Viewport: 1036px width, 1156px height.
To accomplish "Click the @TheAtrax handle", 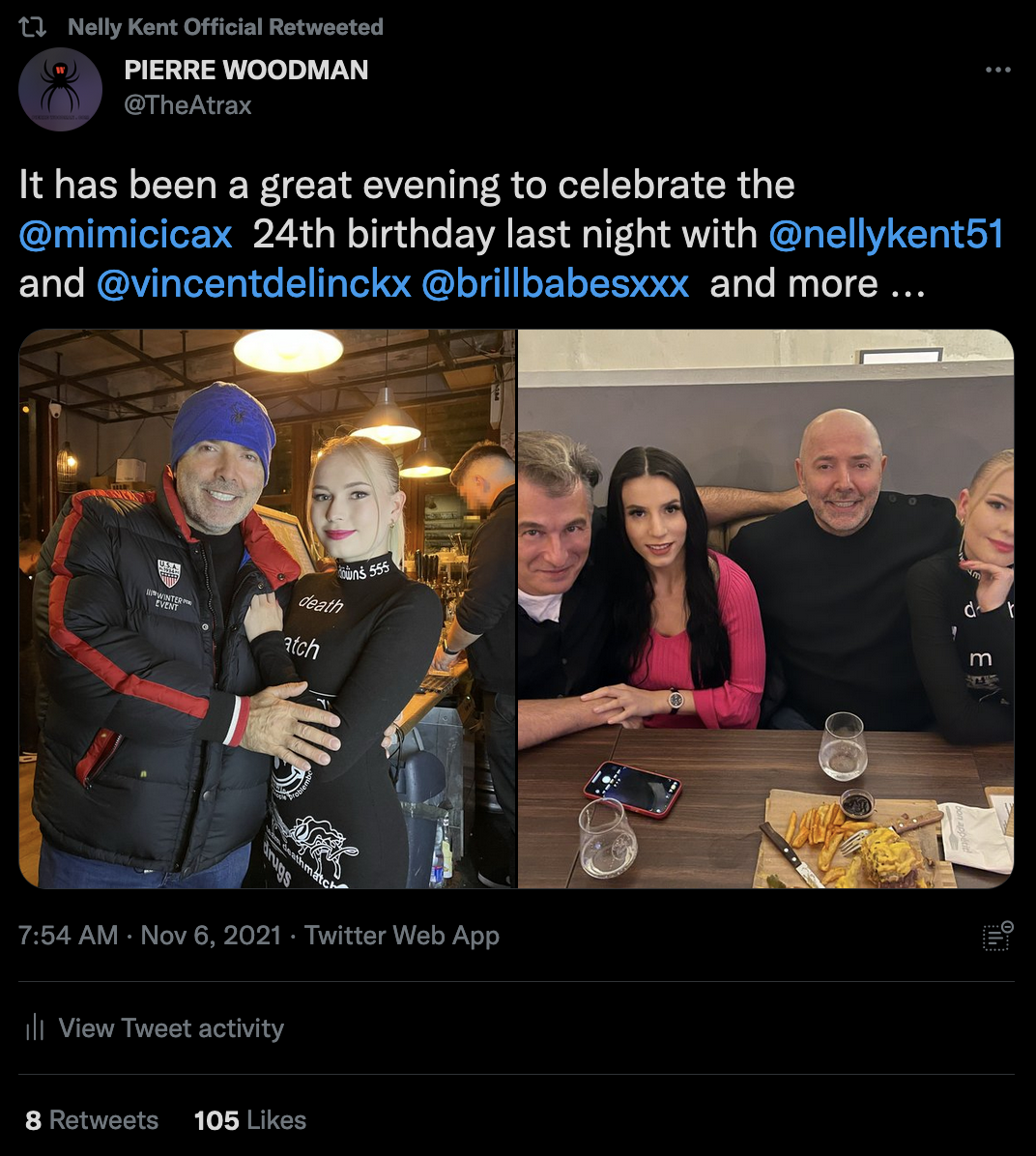I will (187, 105).
